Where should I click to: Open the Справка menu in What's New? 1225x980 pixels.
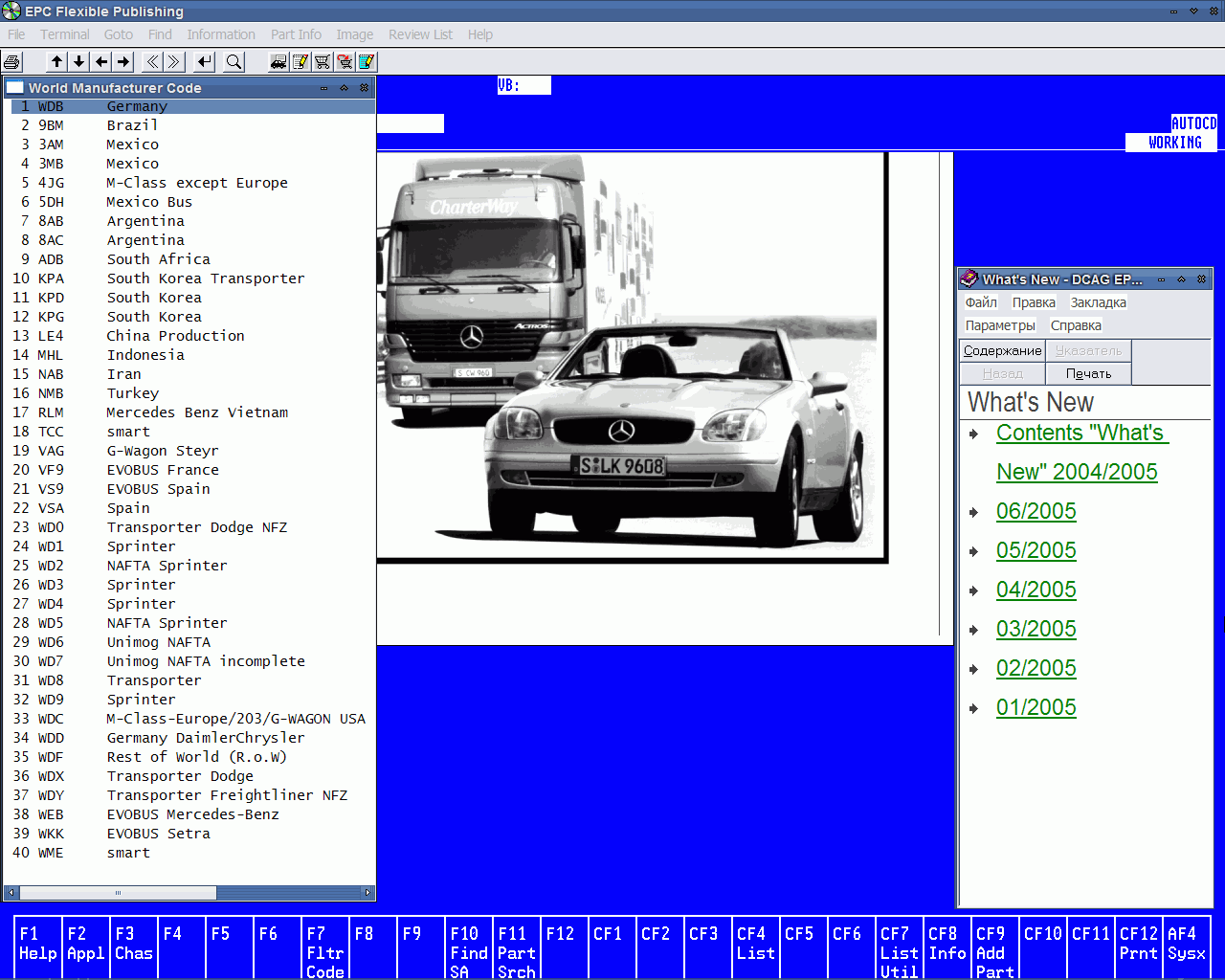(1076, 325)
